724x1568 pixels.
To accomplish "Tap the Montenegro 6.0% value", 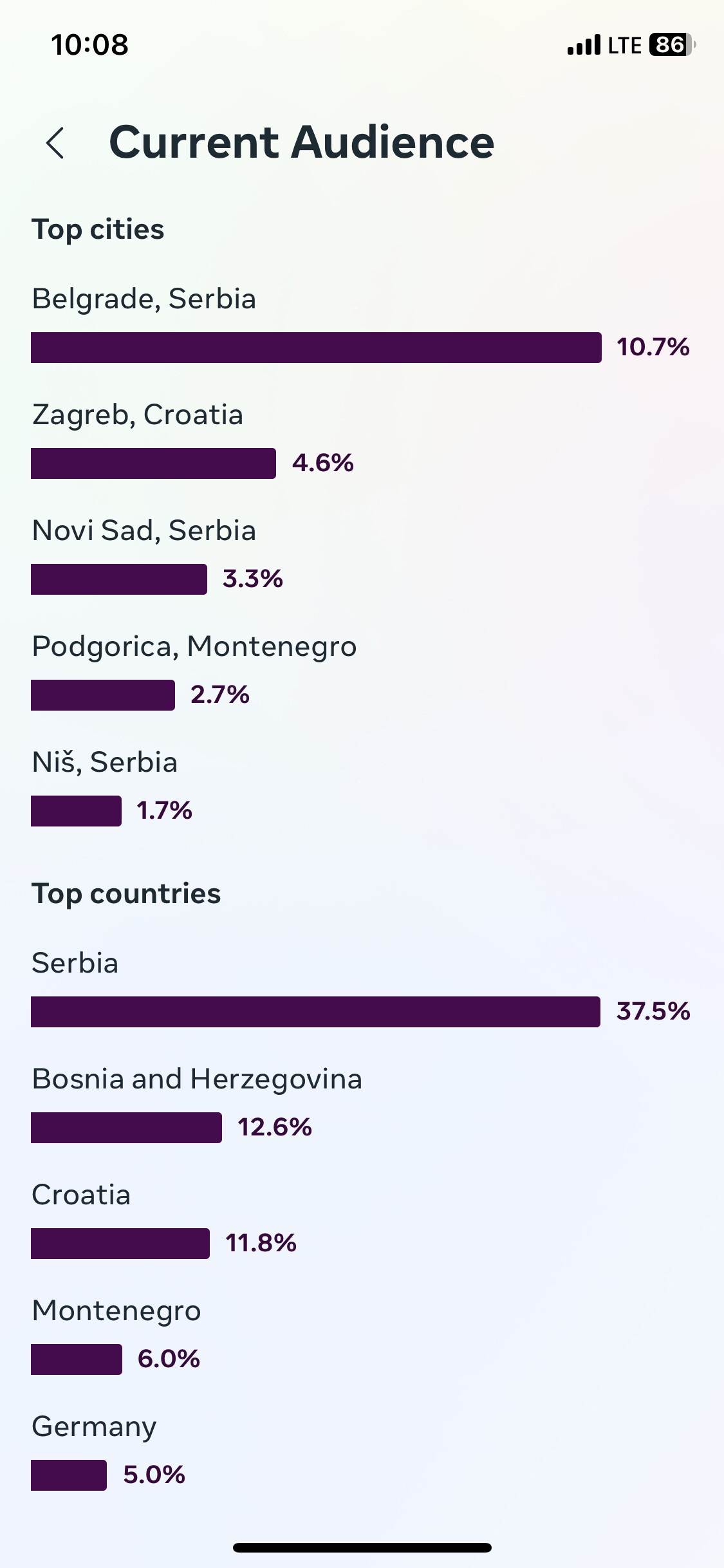I will click(x=169, y=1359).
